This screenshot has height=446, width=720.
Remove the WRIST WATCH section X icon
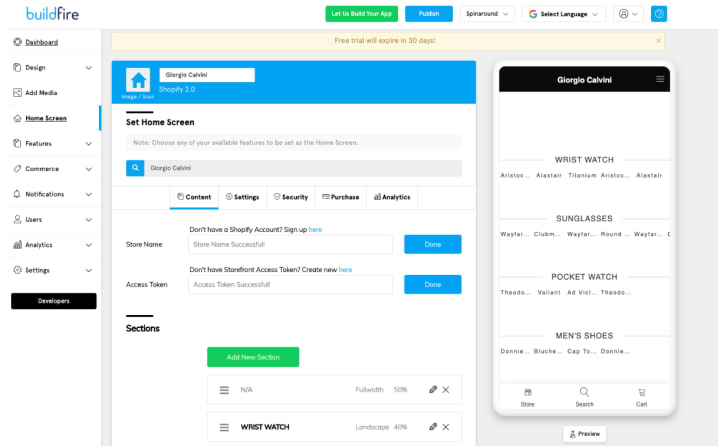coord(446,427)
